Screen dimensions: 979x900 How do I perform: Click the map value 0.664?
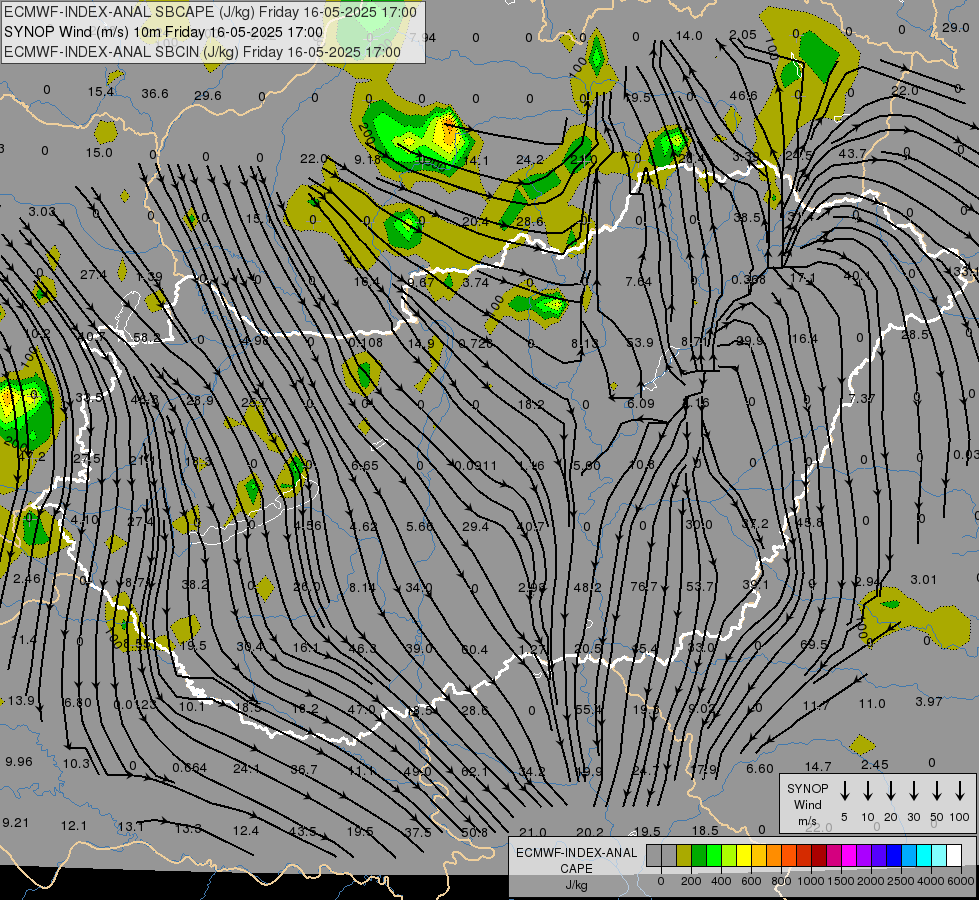tap(189, 768)
